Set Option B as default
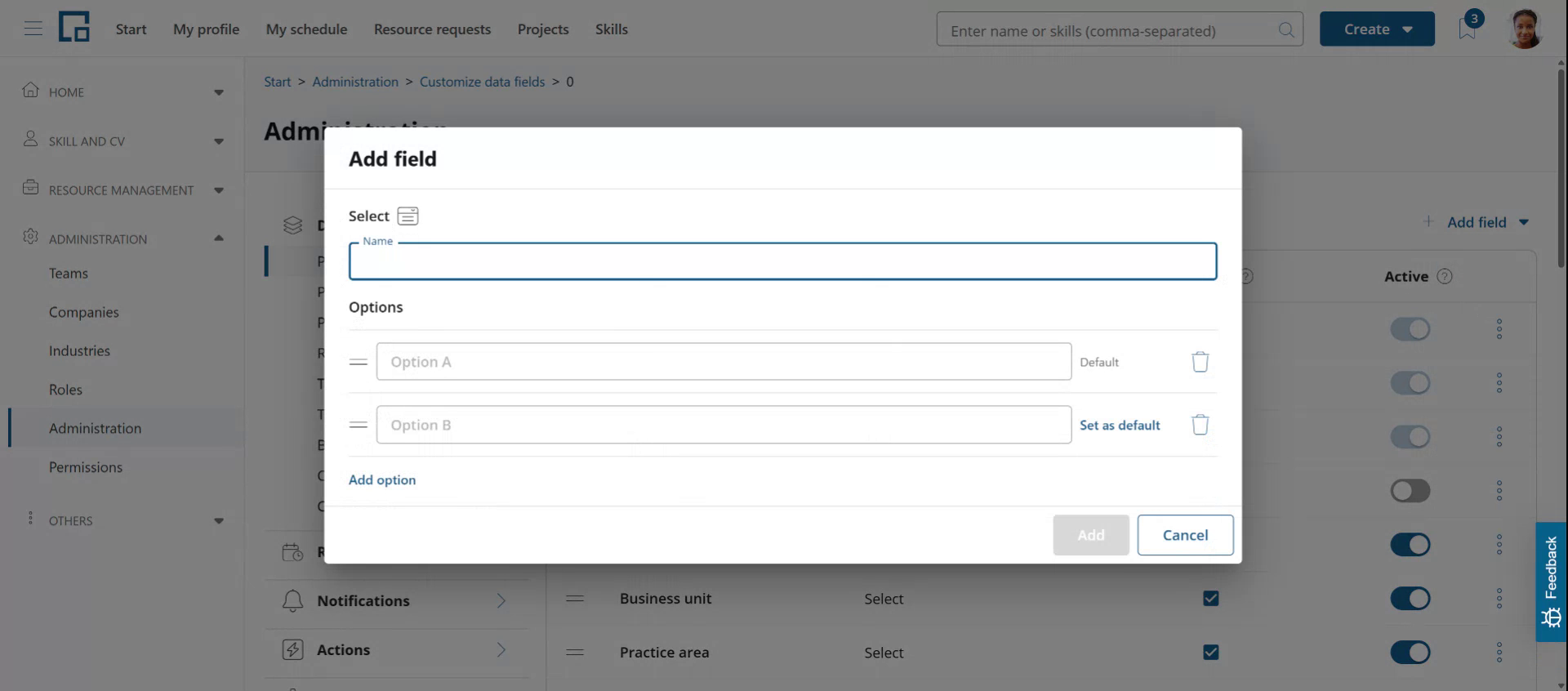This screenshot has width=1568, height=691. [x=1120, y=425]
